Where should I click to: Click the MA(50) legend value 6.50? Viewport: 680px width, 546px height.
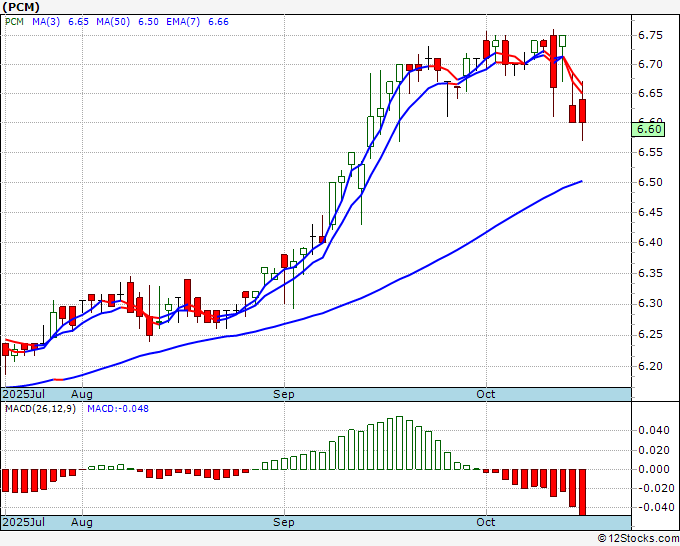pos(148,22)
